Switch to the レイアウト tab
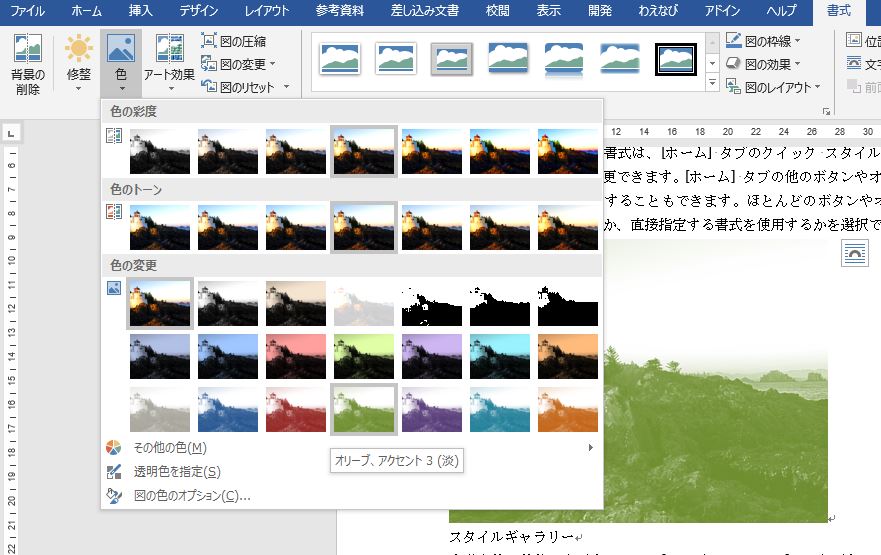881x555 pixels. click(x=266, y=10)
